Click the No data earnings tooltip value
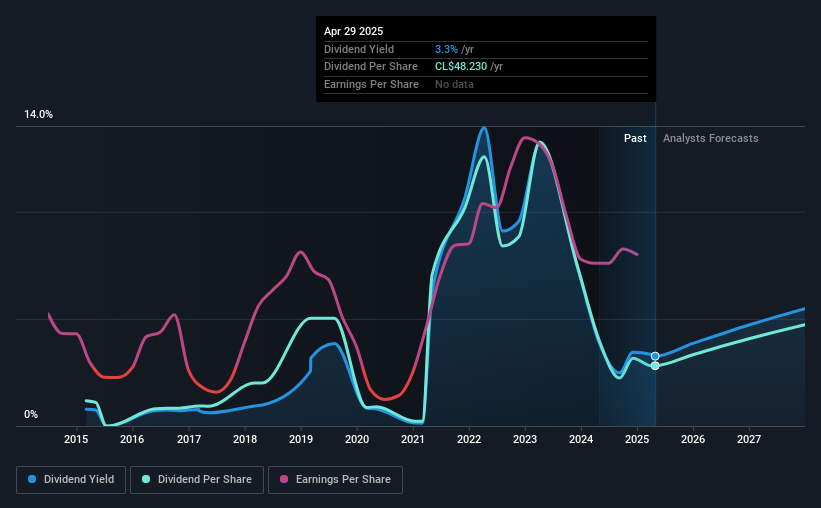This screenshot has height=508, width=821. (454, 84)
